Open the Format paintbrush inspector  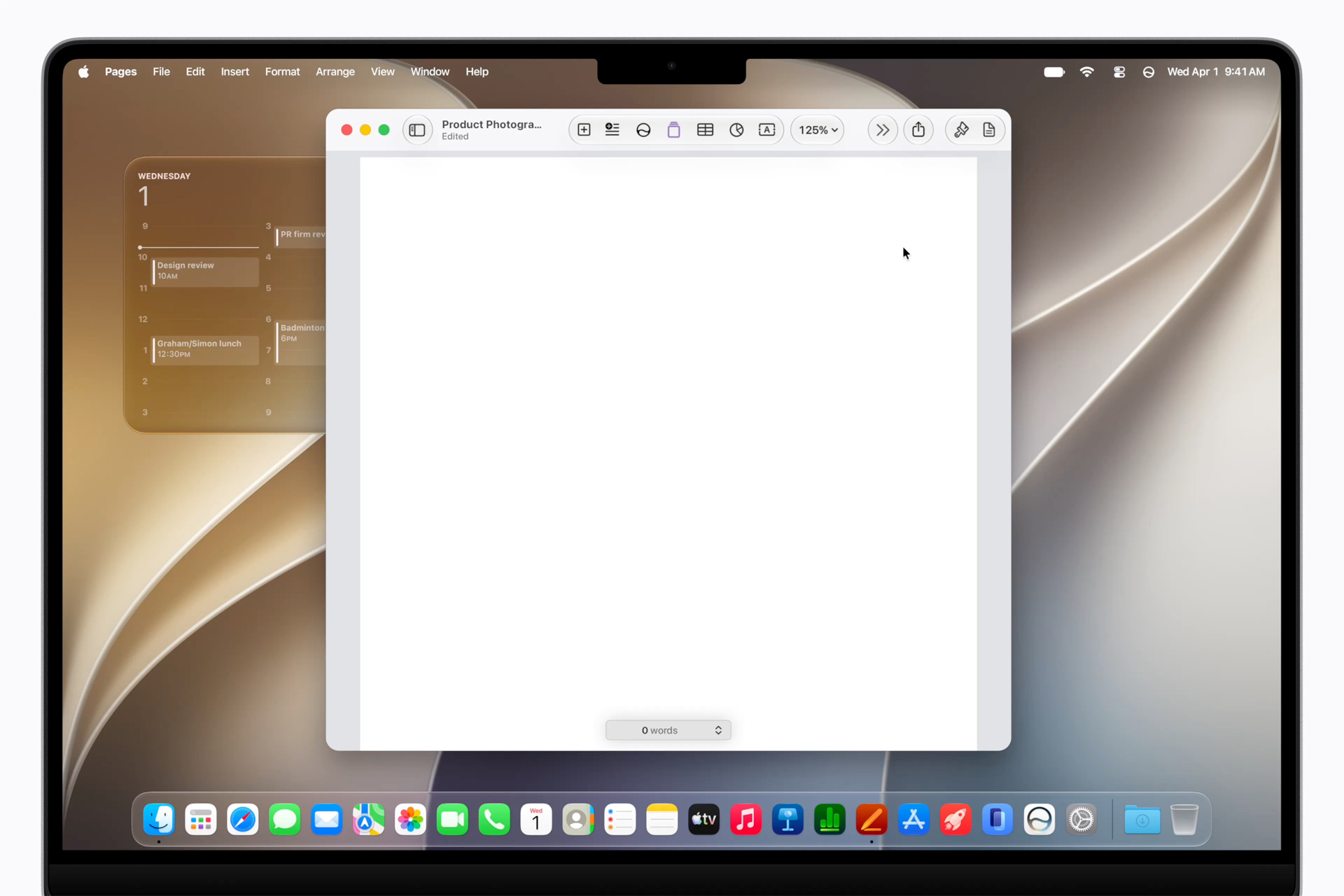[961, 130]
